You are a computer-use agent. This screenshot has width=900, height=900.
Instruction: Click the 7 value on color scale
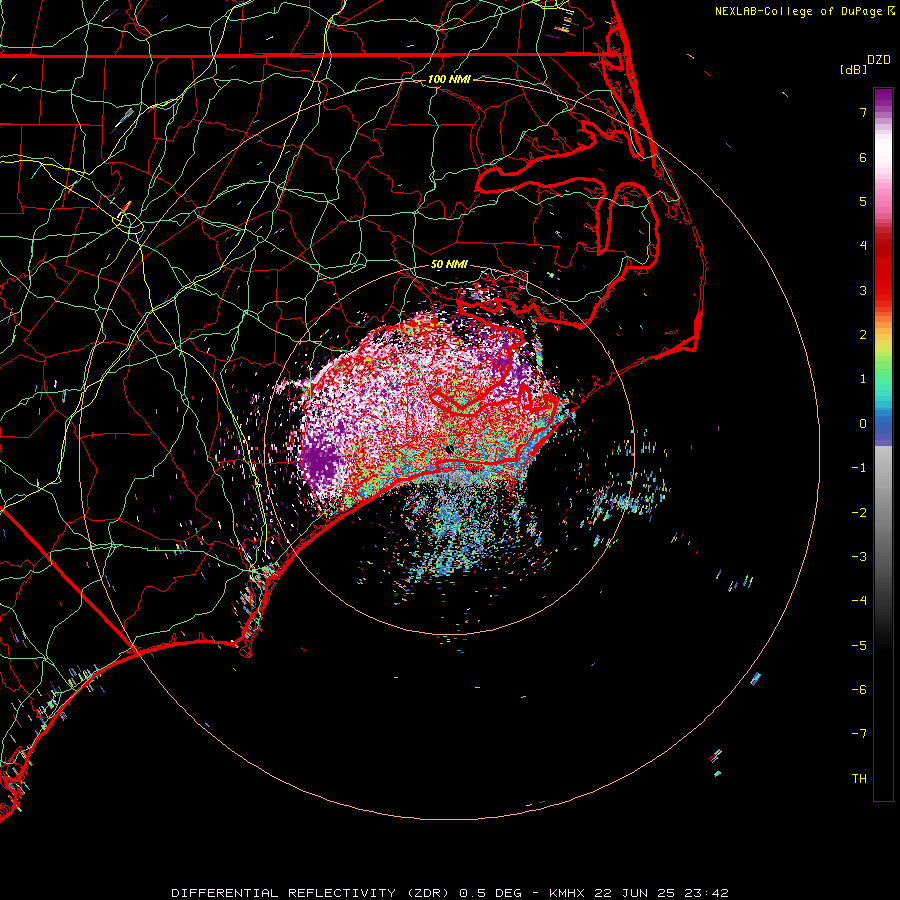[863, 112]
